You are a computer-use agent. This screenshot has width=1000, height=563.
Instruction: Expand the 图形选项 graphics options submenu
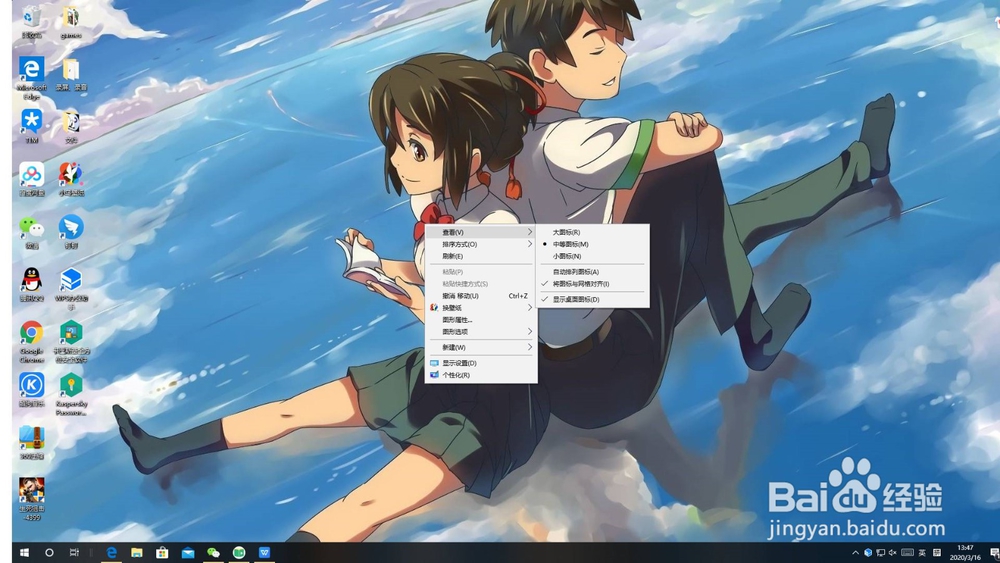(481, 332)
